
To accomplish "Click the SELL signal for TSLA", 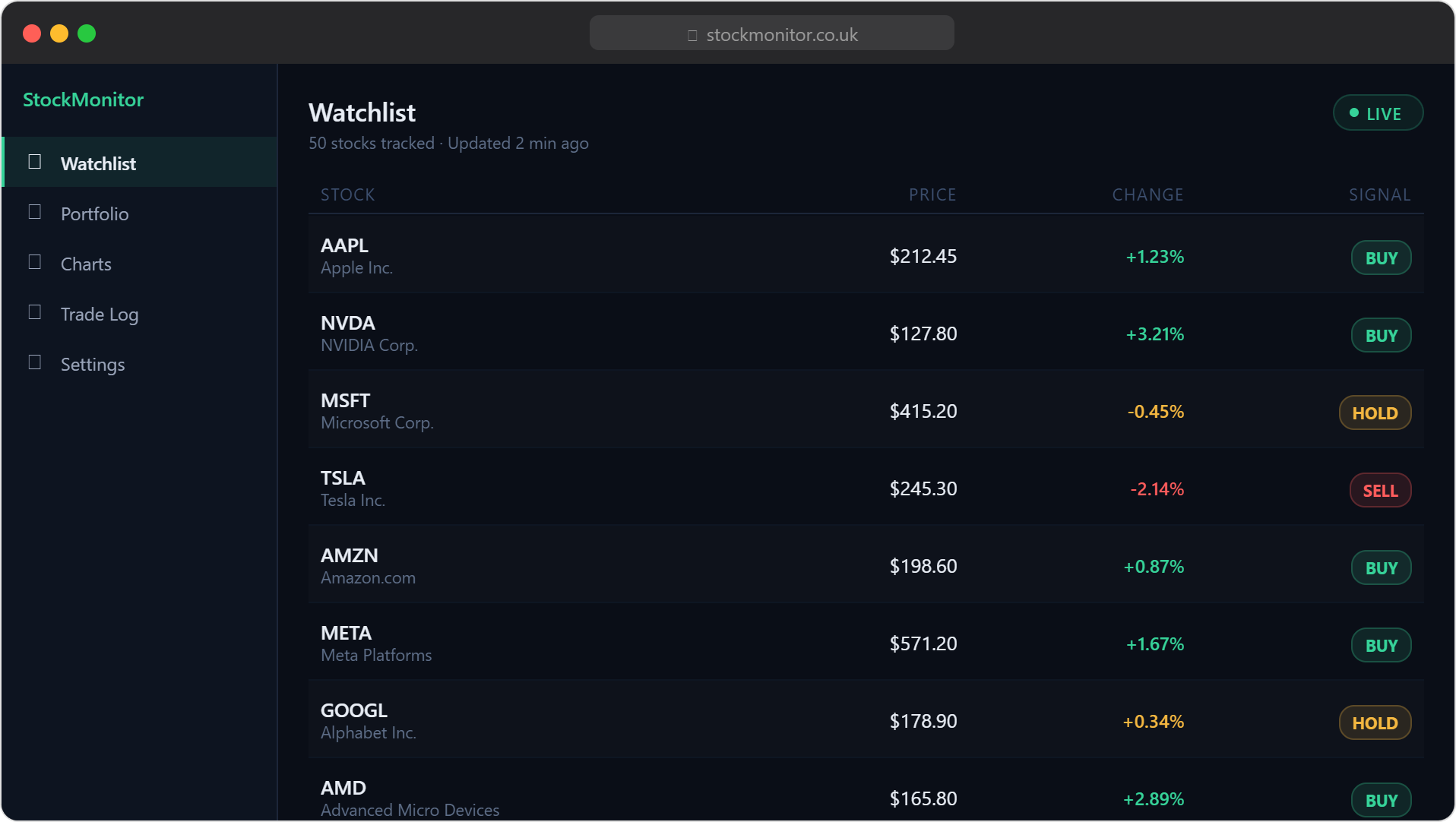I will click(1380, 491).
